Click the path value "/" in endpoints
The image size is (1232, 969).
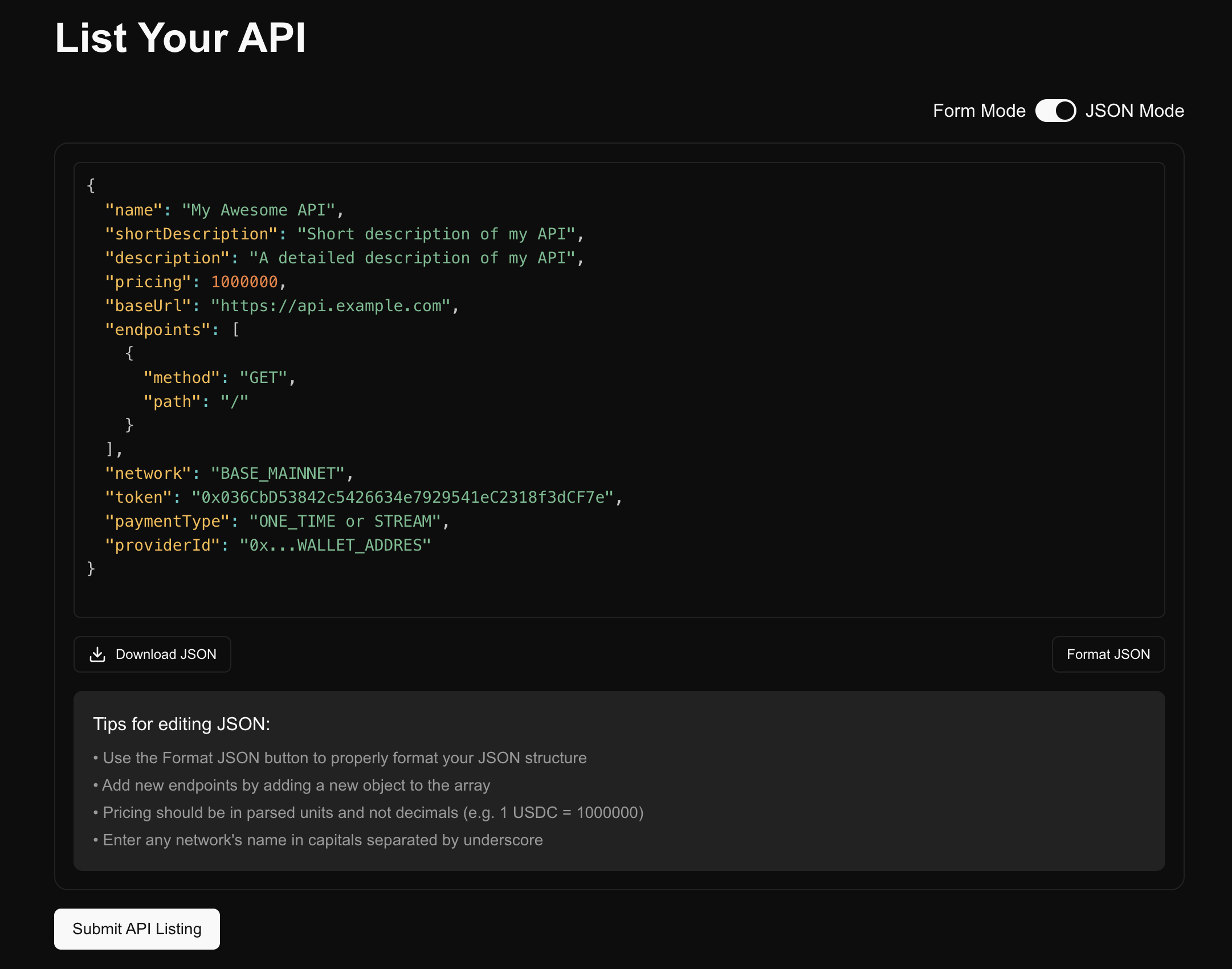[x=234, y=402]
